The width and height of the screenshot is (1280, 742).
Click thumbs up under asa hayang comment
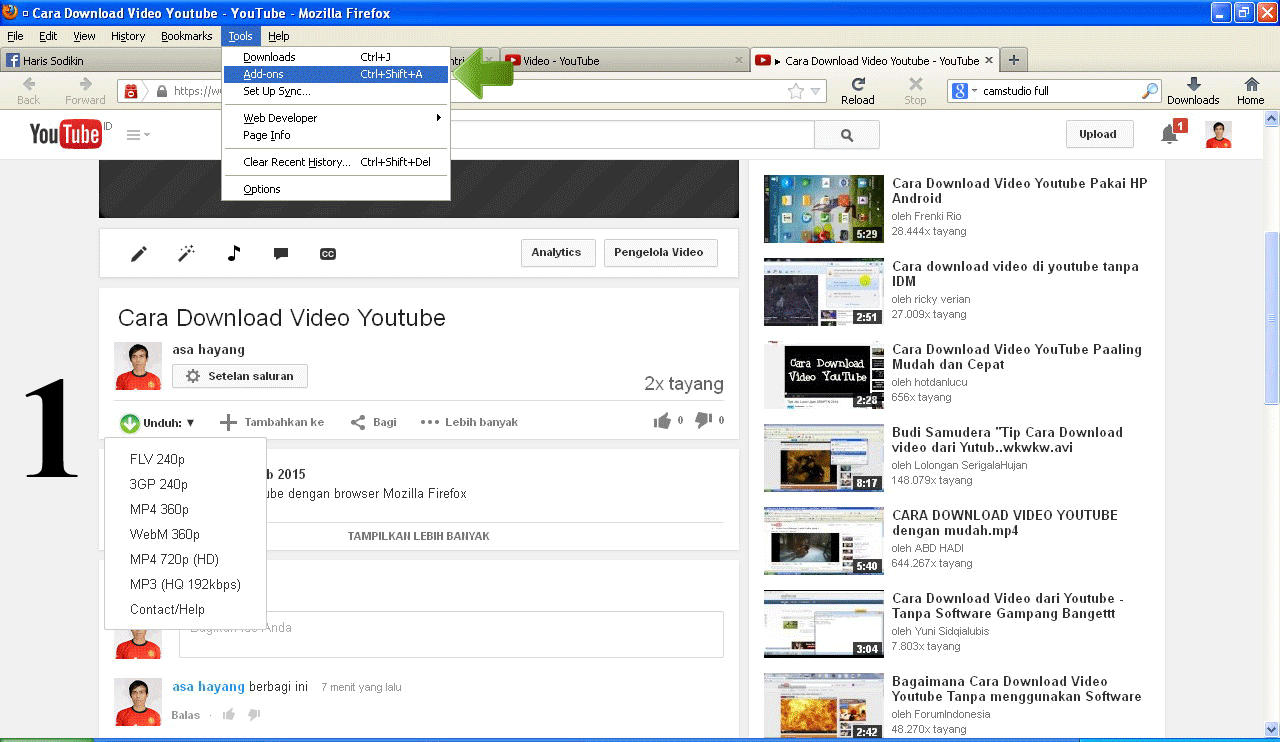229,715
